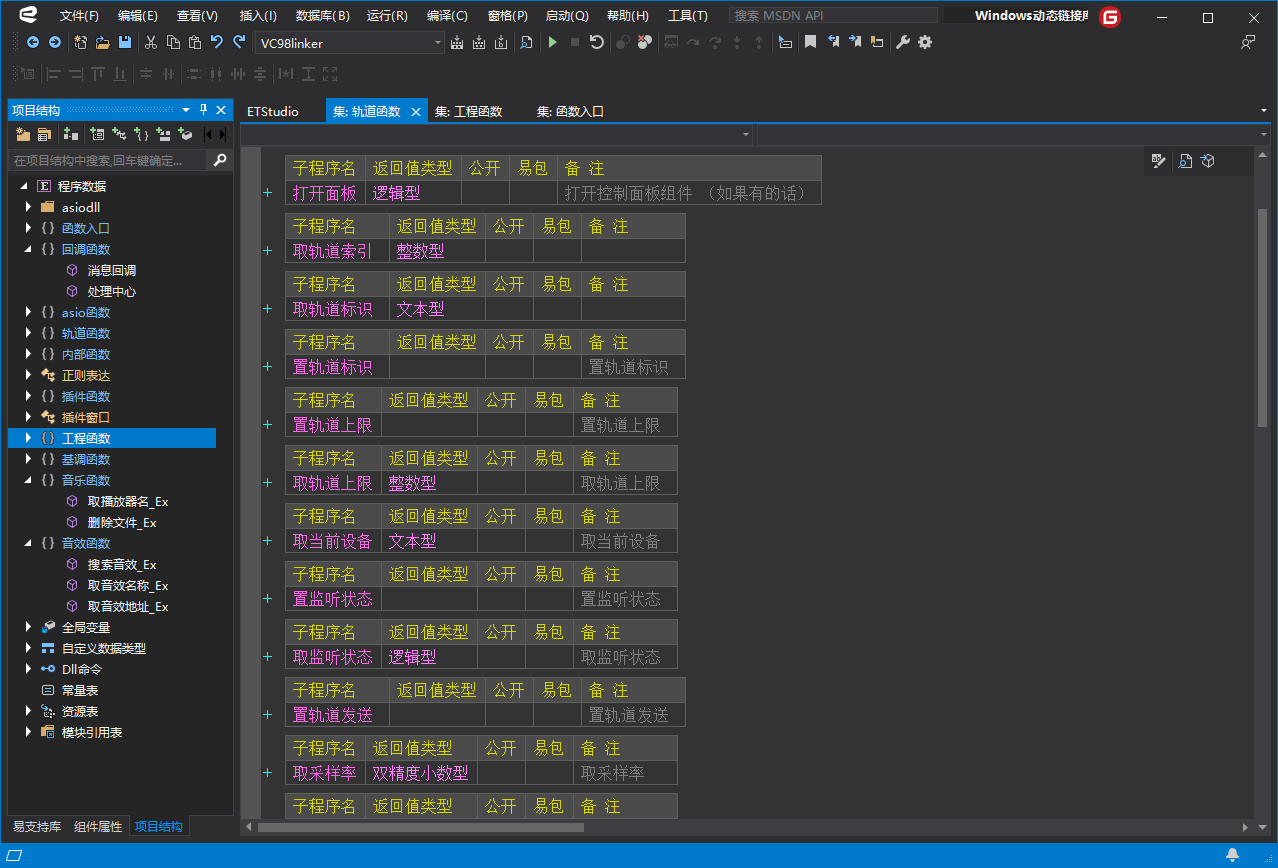The height and width of the screenshot is (868, 1278).
Task: Select 处理中心 in the project tree
Action: [112, 291]
